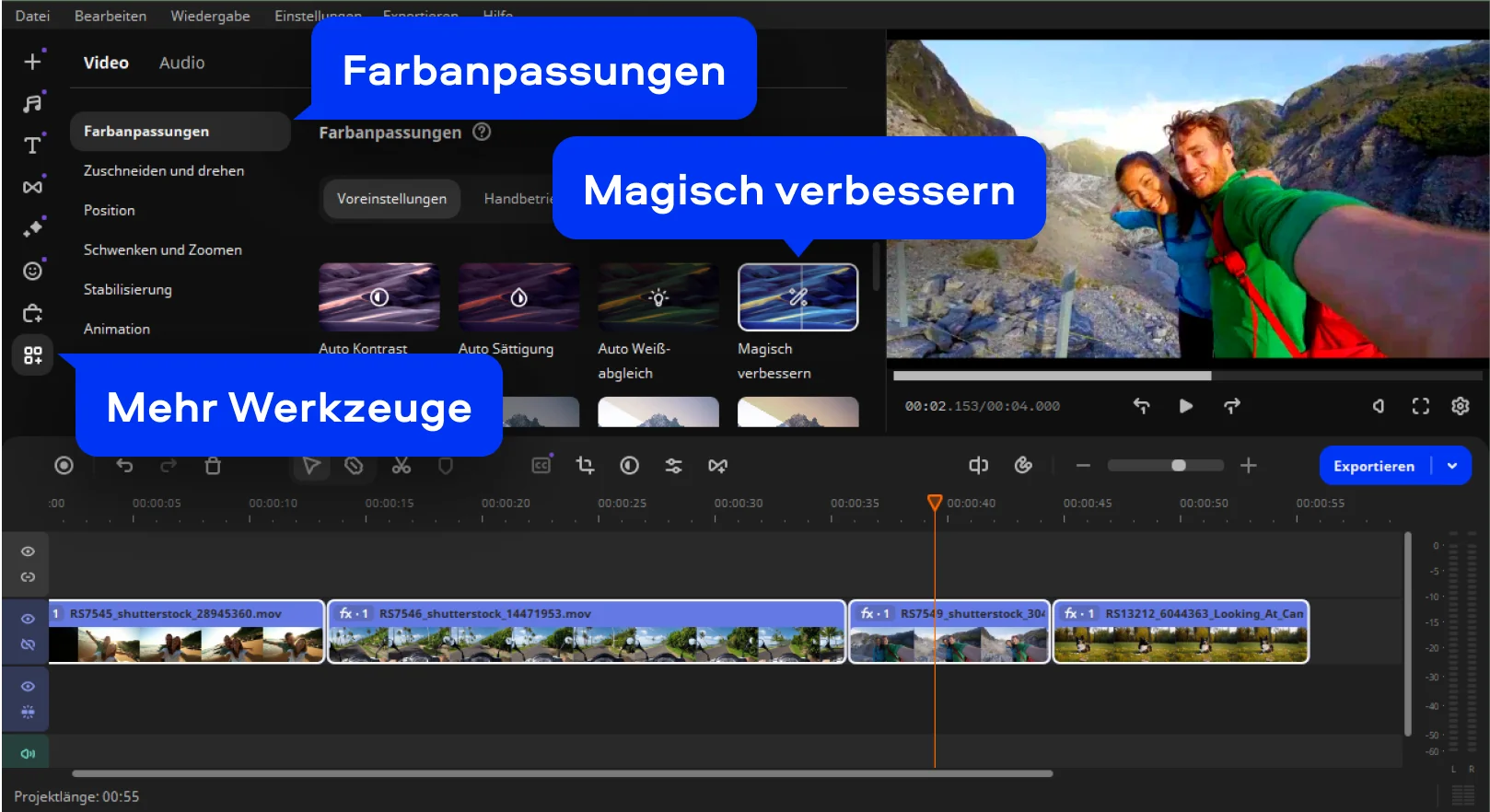Mute preview volume speaker icon
The height and width of the screenshot is (812, 1490).
click(1379, 406)
